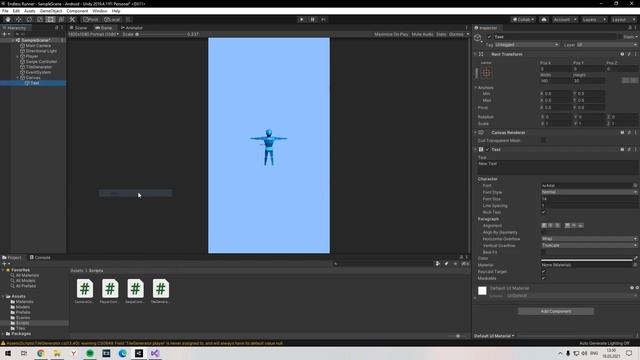The width and height of the screenshot is (640, 360).
Task: Open Unity from the Windows taskbar
Action: pyautogui.click(x=139, y=353)
